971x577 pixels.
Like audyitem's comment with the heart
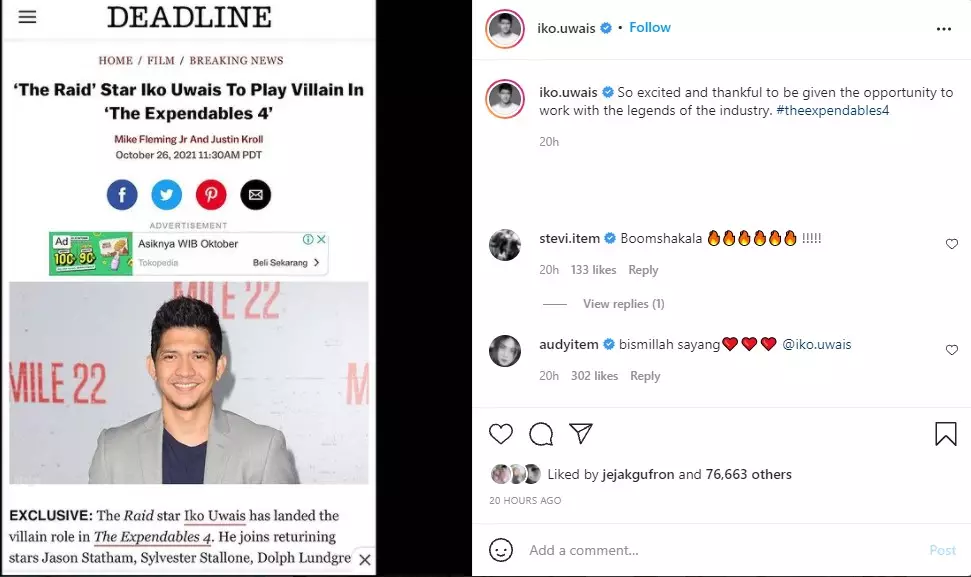tap(951, 351)
